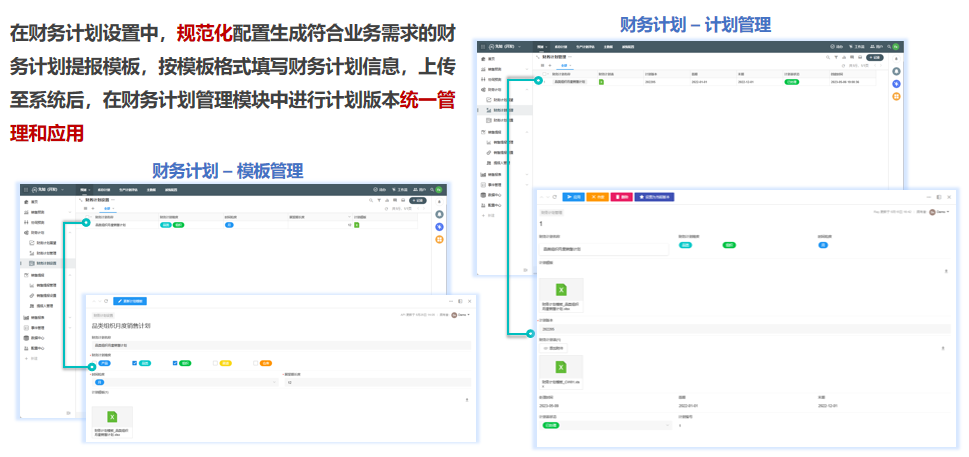The width and height of the screenshot is (969, 457).
Task: Click search icon in template management list toolbar
Action: [371, 200]
